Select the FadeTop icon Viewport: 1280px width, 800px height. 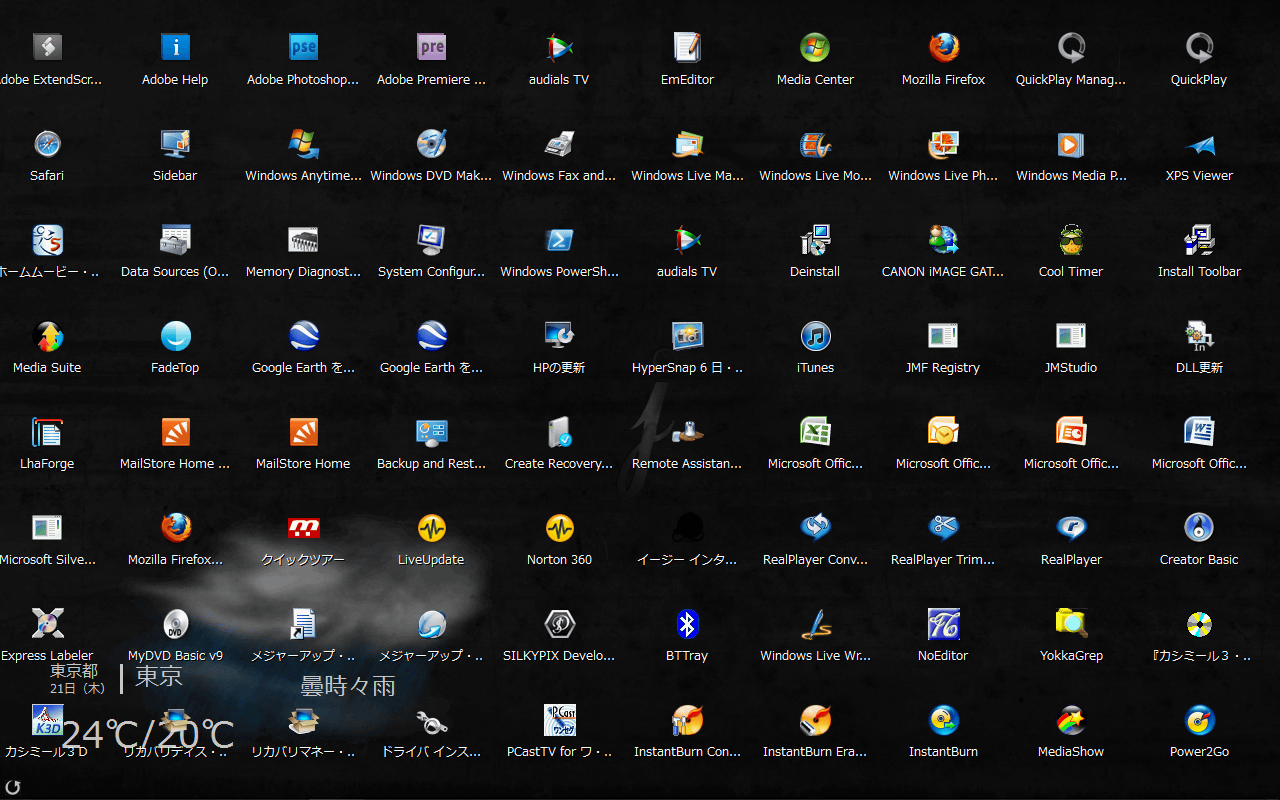(x=175, y=335)
